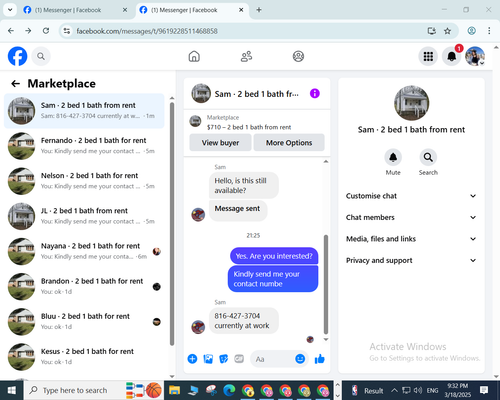
Task: Choose a GIF in the composer
Action: click(239, 359)
